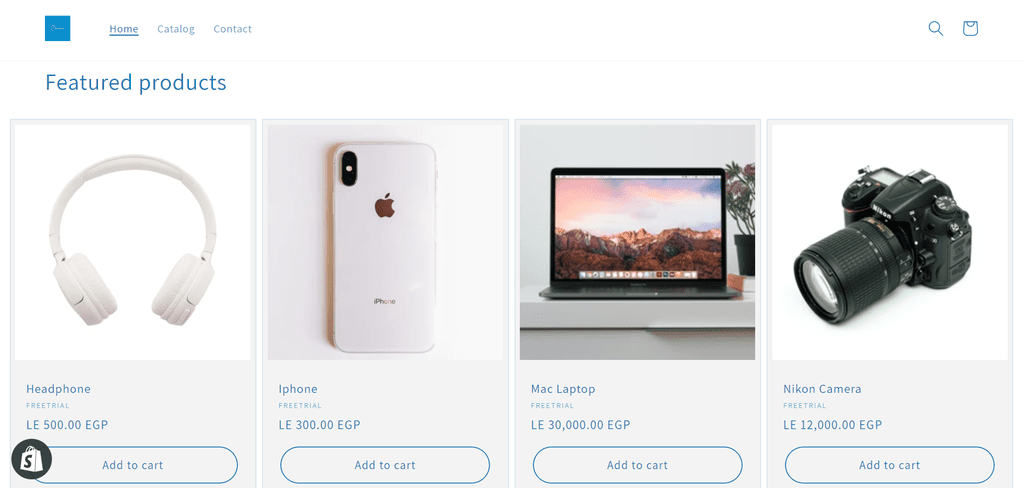Viewport: 1024px width, 488px height.
Task: Open the Mac Laptop title link
Action: pyautogui.click(x=563, y=389)
